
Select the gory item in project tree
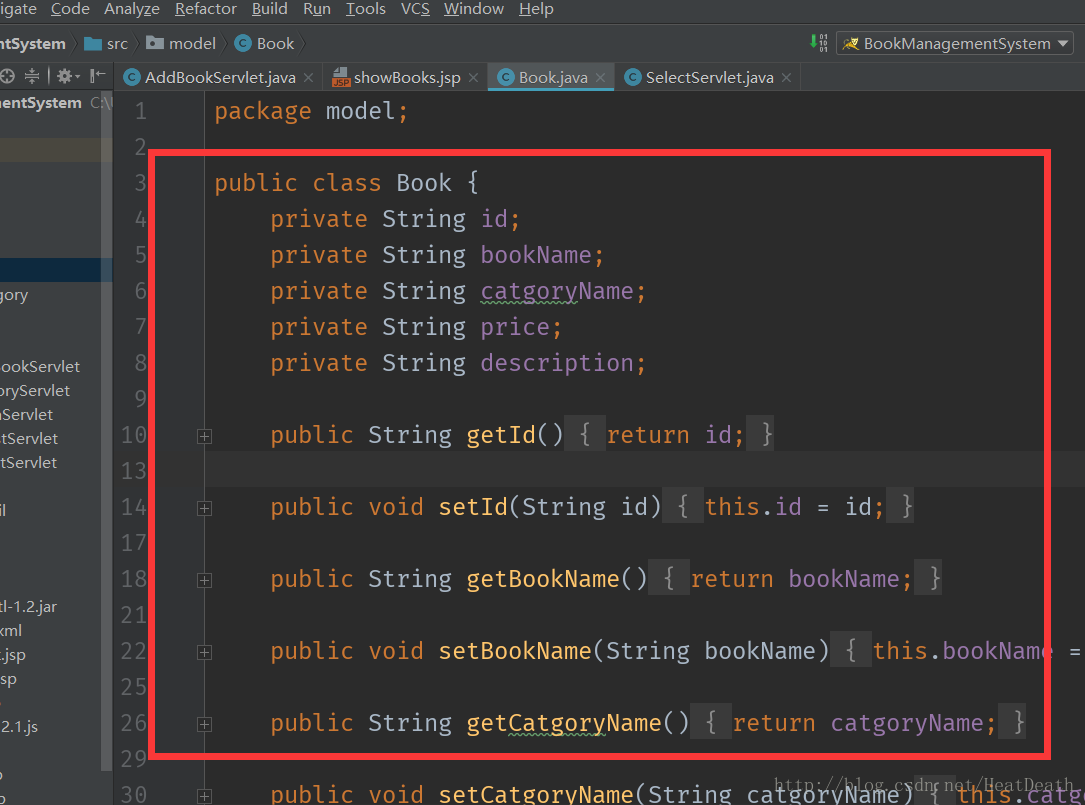(14, 296)
